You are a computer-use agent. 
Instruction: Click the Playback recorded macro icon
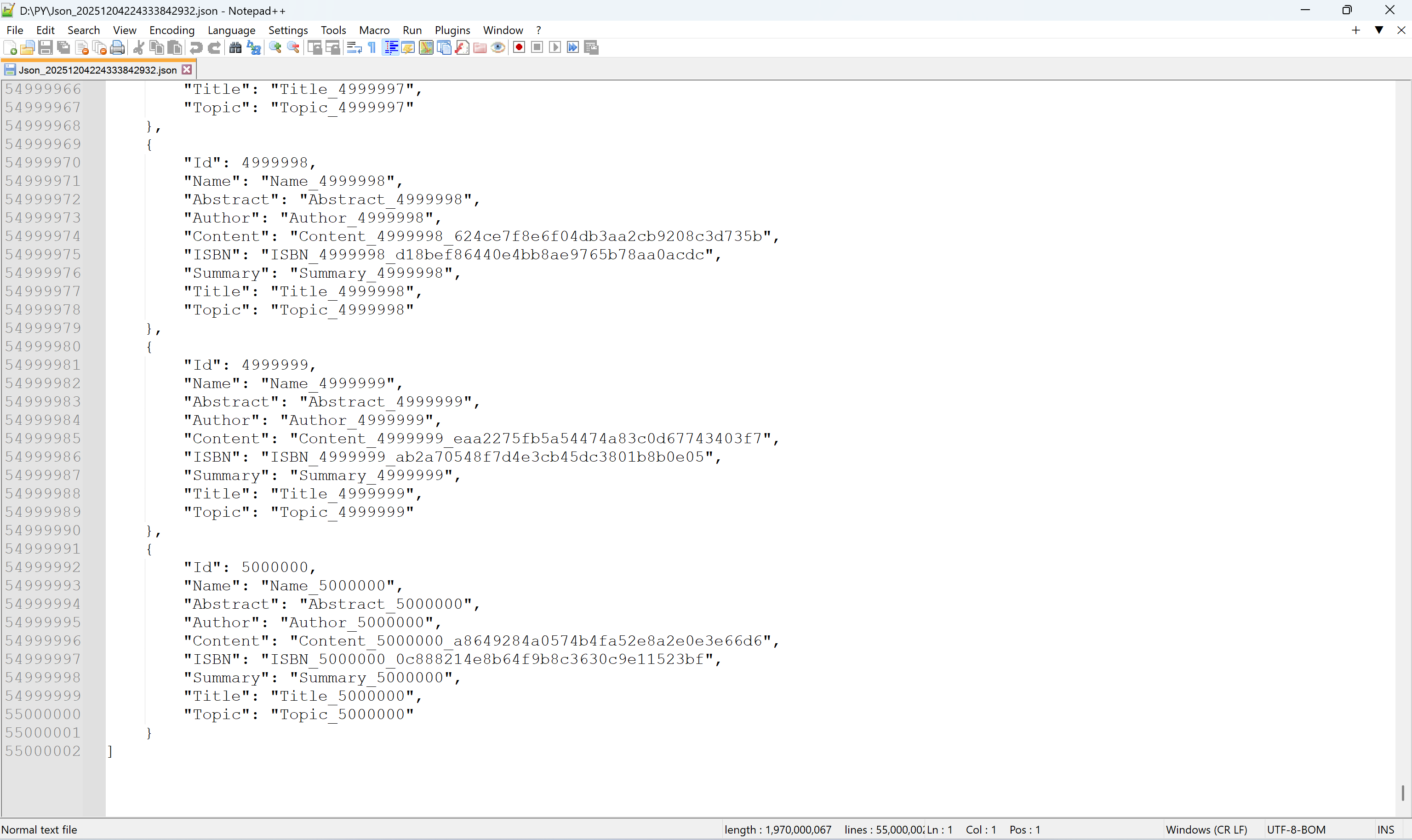point(555,47)
